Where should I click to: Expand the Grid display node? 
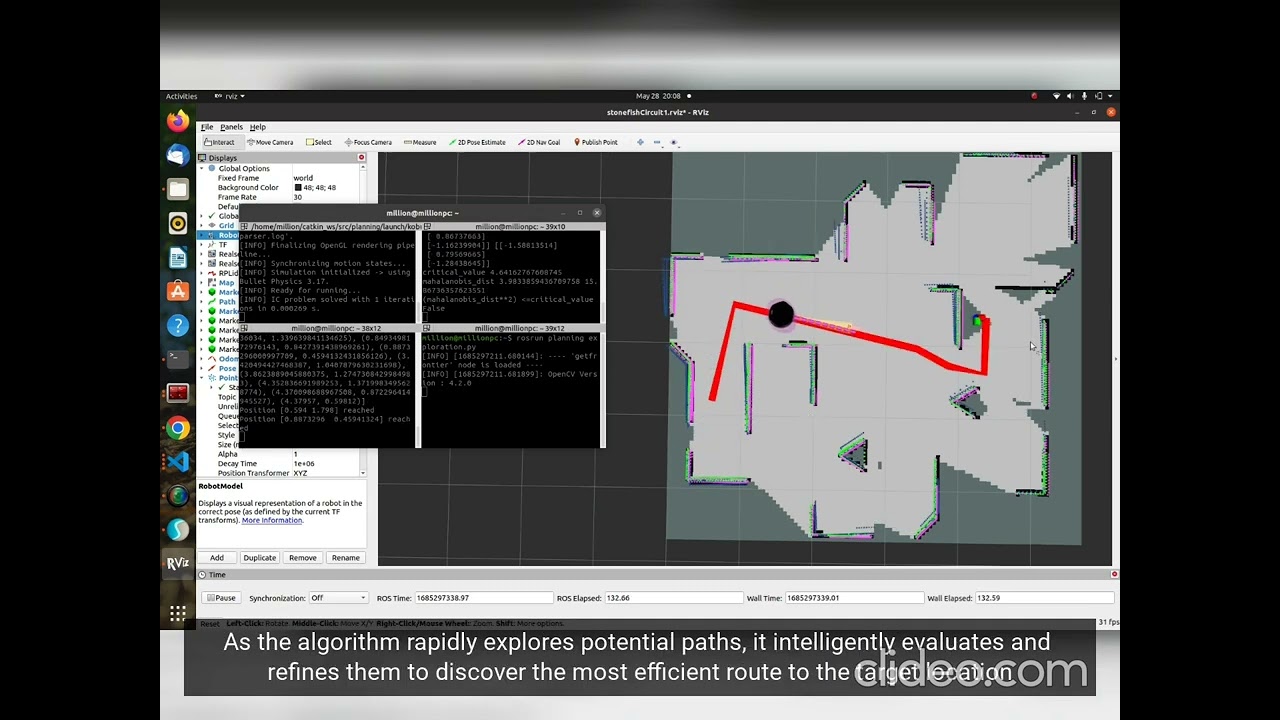201,225
